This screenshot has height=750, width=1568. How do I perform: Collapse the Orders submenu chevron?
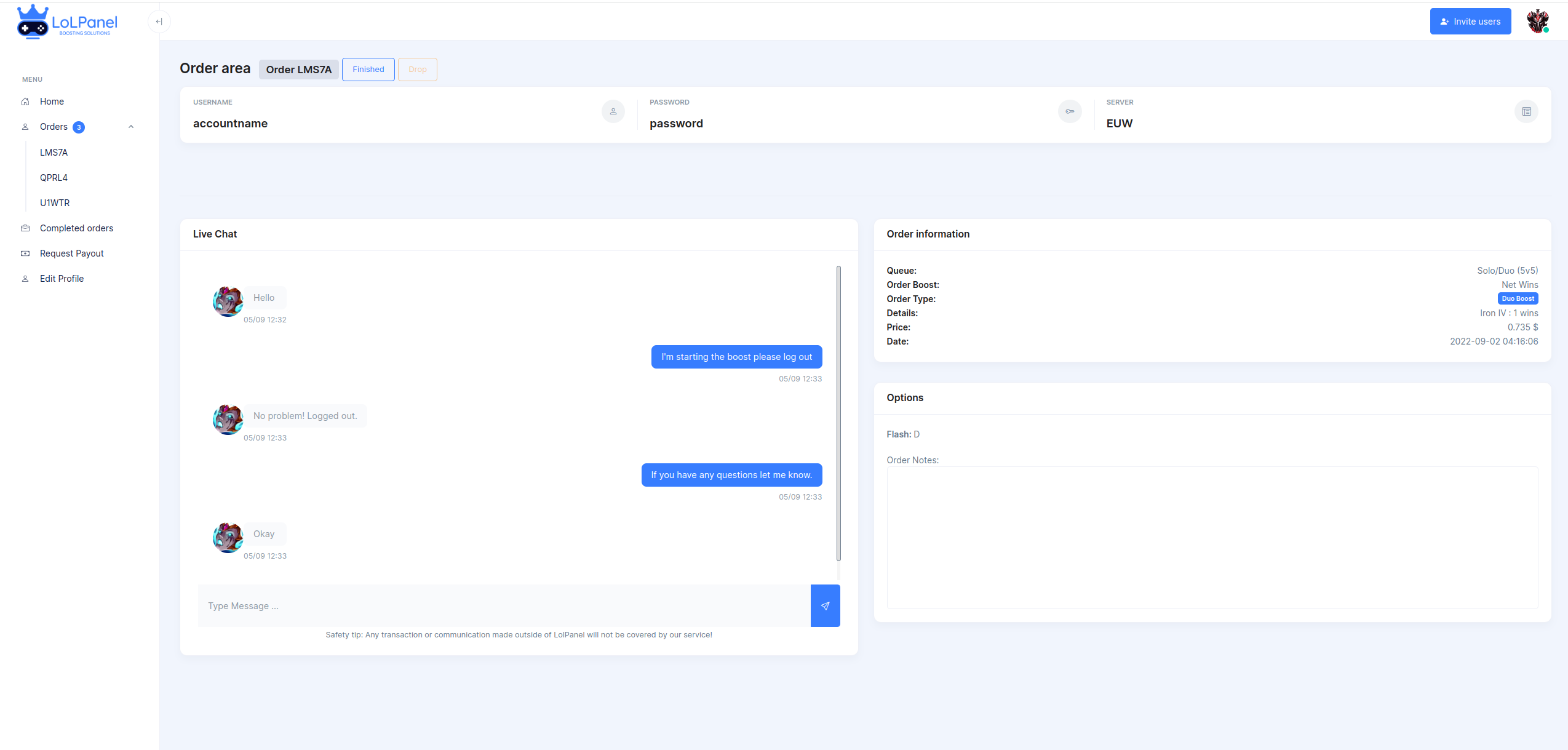(130, 127)
